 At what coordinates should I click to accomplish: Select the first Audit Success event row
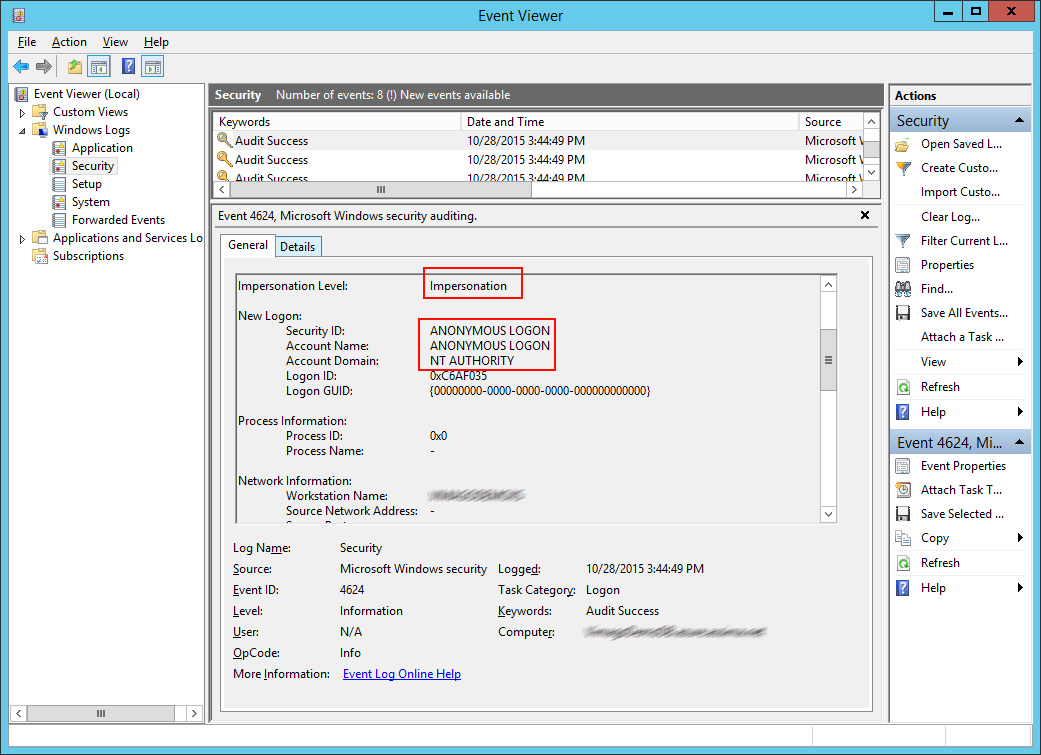(538, 141)
